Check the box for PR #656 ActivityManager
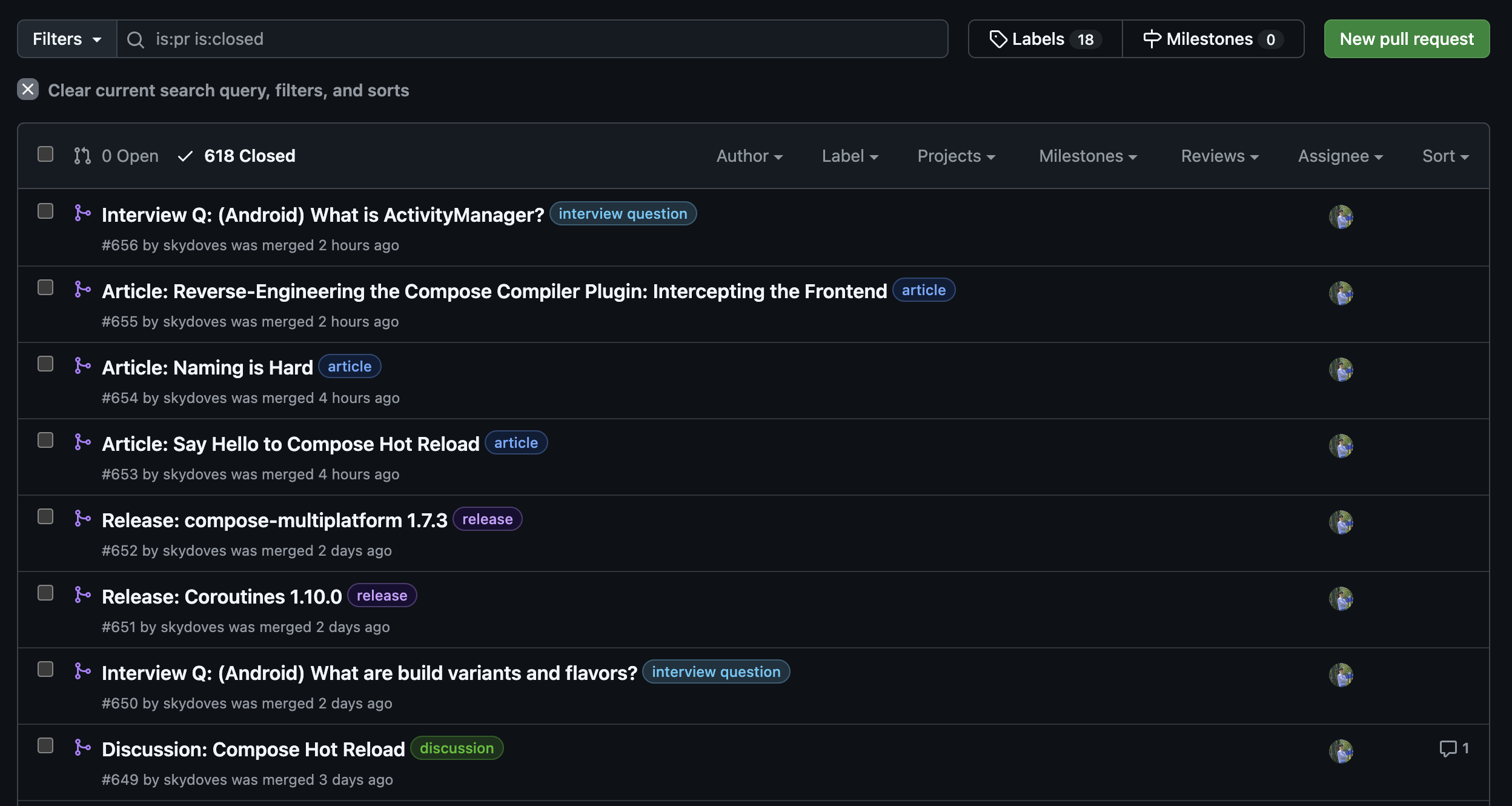 point(45,211)
